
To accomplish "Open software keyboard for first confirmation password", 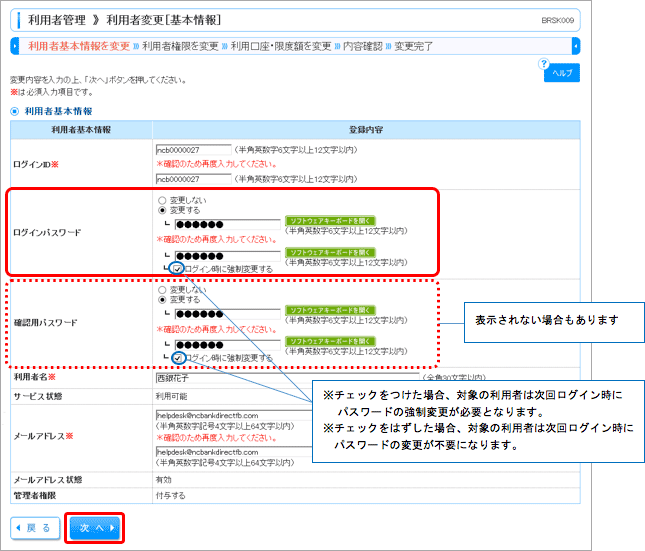I will coord(330,310).
